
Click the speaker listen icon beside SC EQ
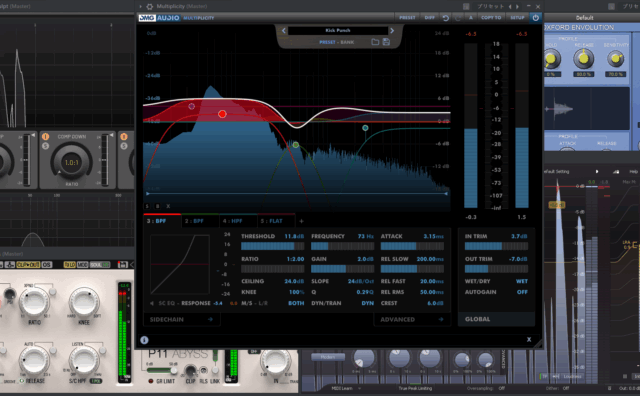click(x=152, y=303)
